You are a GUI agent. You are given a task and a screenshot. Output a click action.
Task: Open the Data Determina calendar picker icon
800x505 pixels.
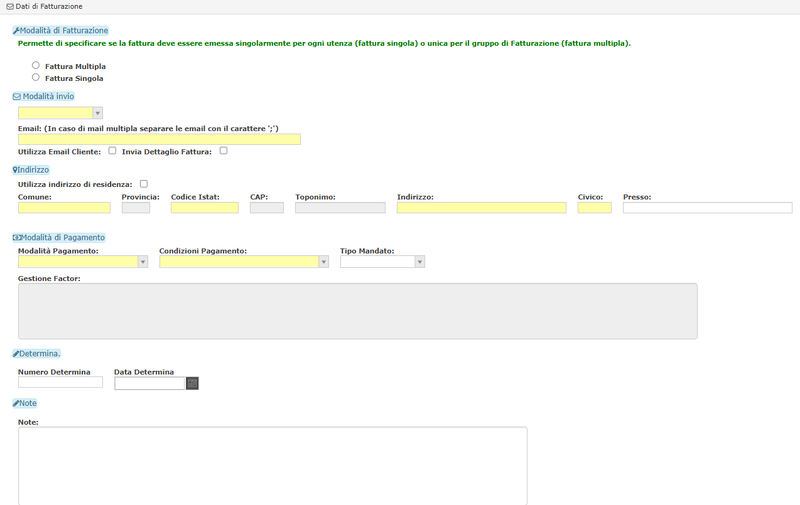tap(192, 383)
